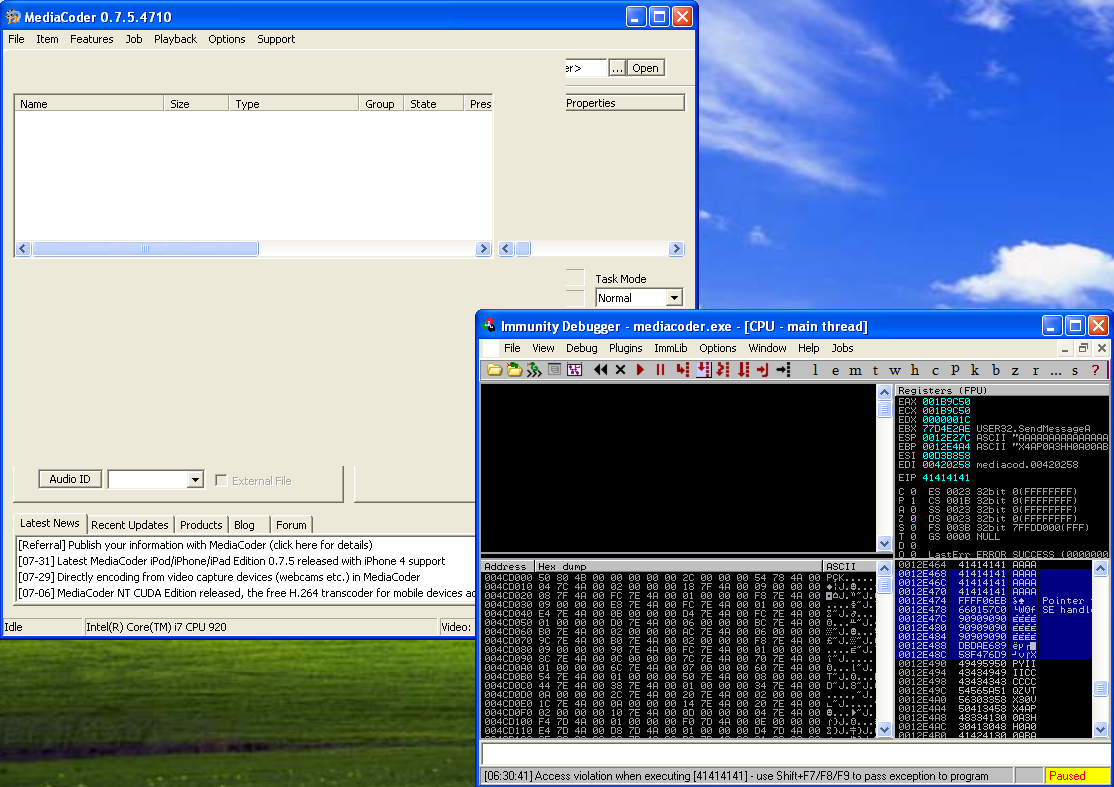
Task: Click the yellow Paused status indicator
Action: click(1076, 776)
